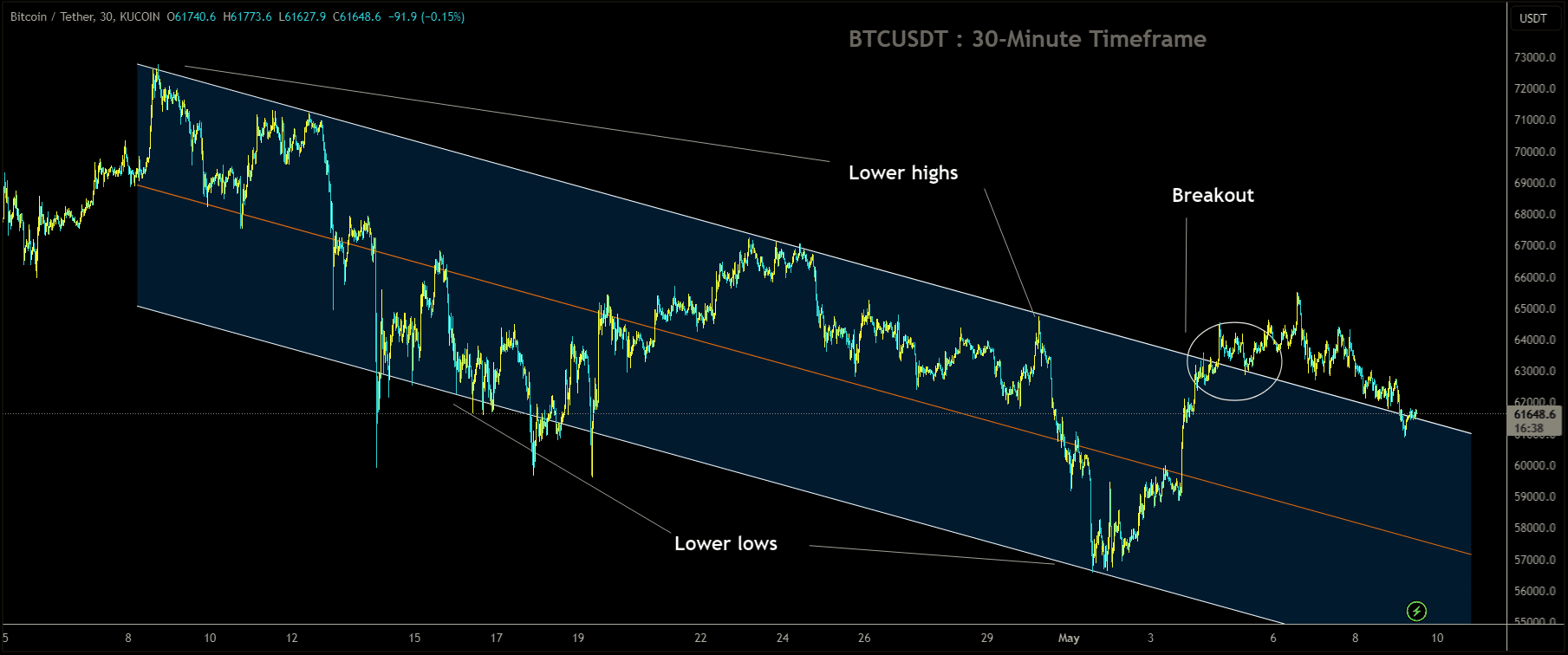Click the current price label 61648.6

point(1534,414)
